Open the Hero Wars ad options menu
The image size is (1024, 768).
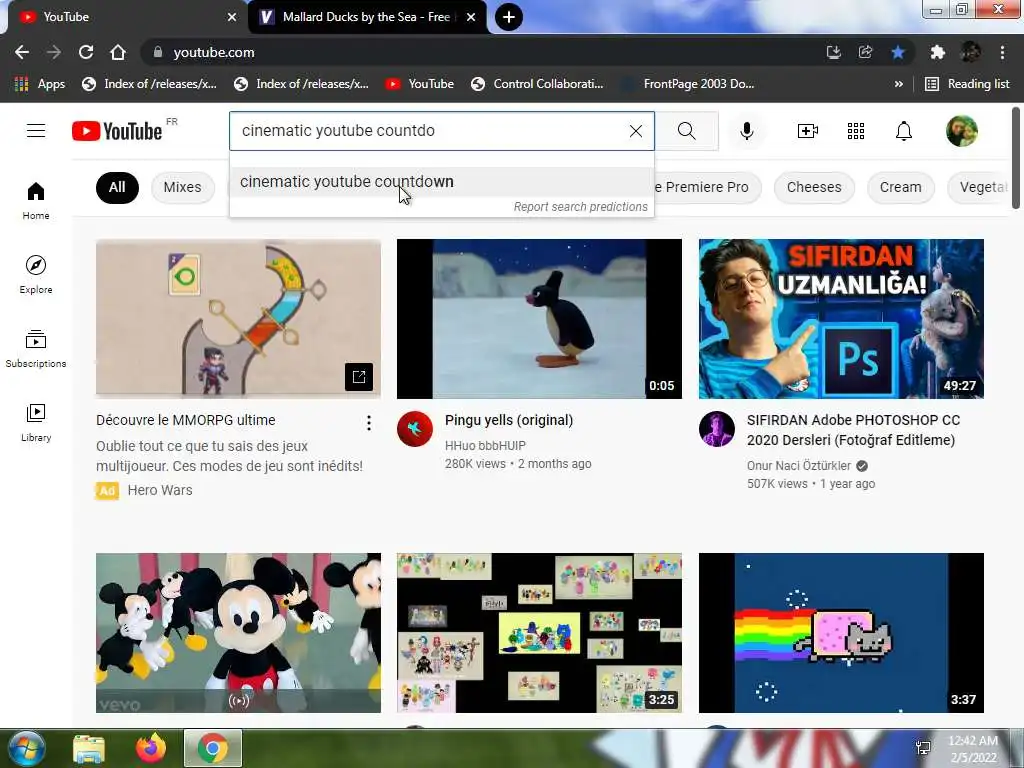click(x=369, y=423)
